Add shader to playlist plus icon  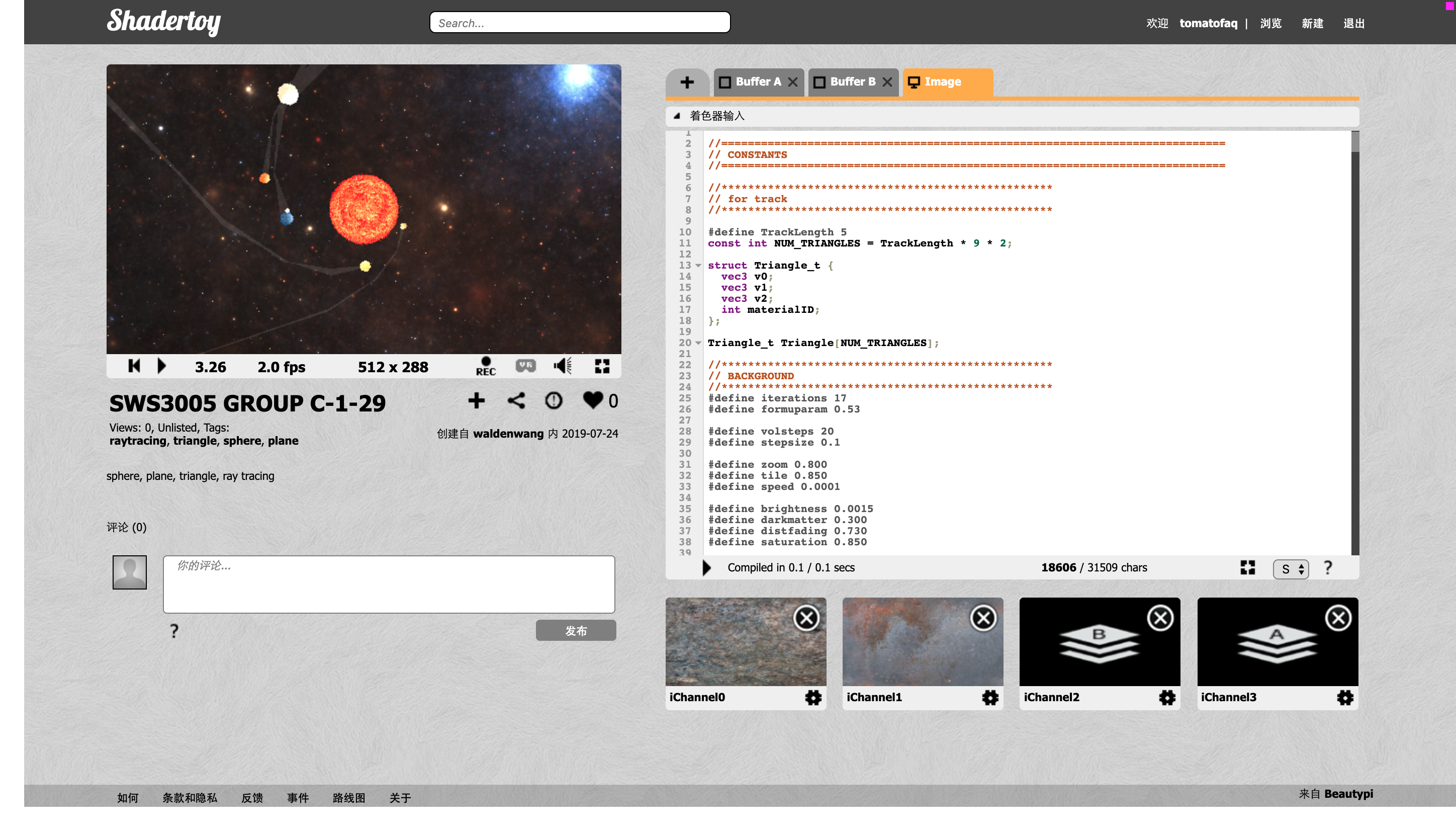point(476,400)
